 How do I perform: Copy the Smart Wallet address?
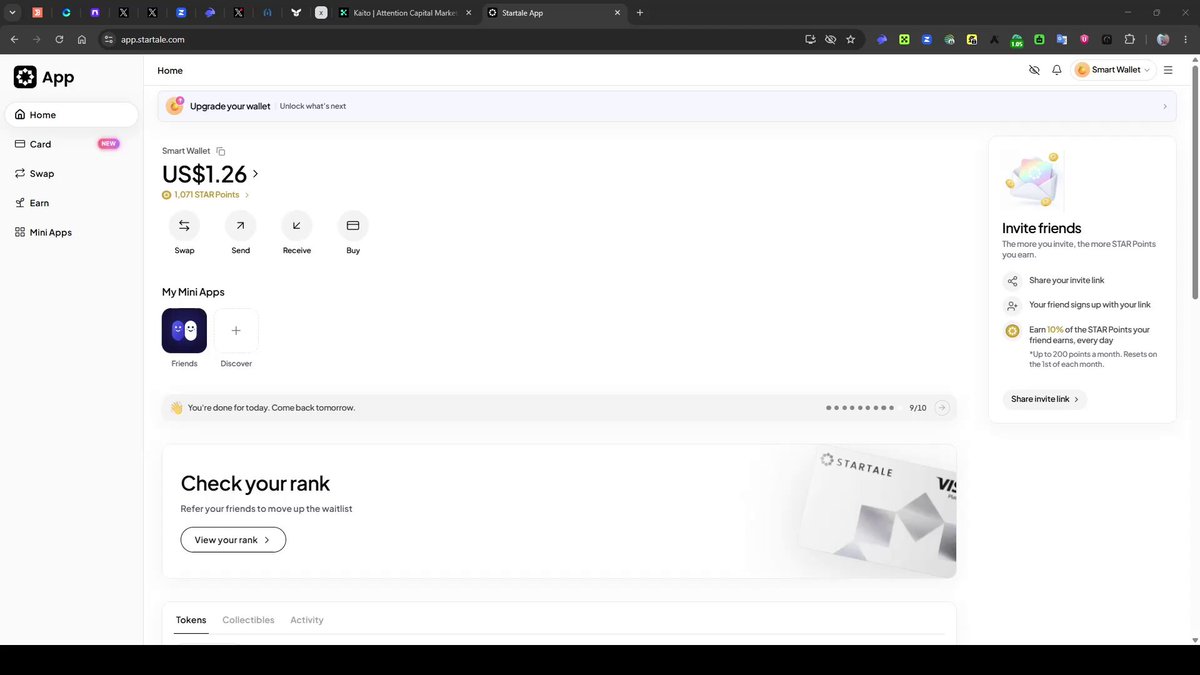pos(221,151)
